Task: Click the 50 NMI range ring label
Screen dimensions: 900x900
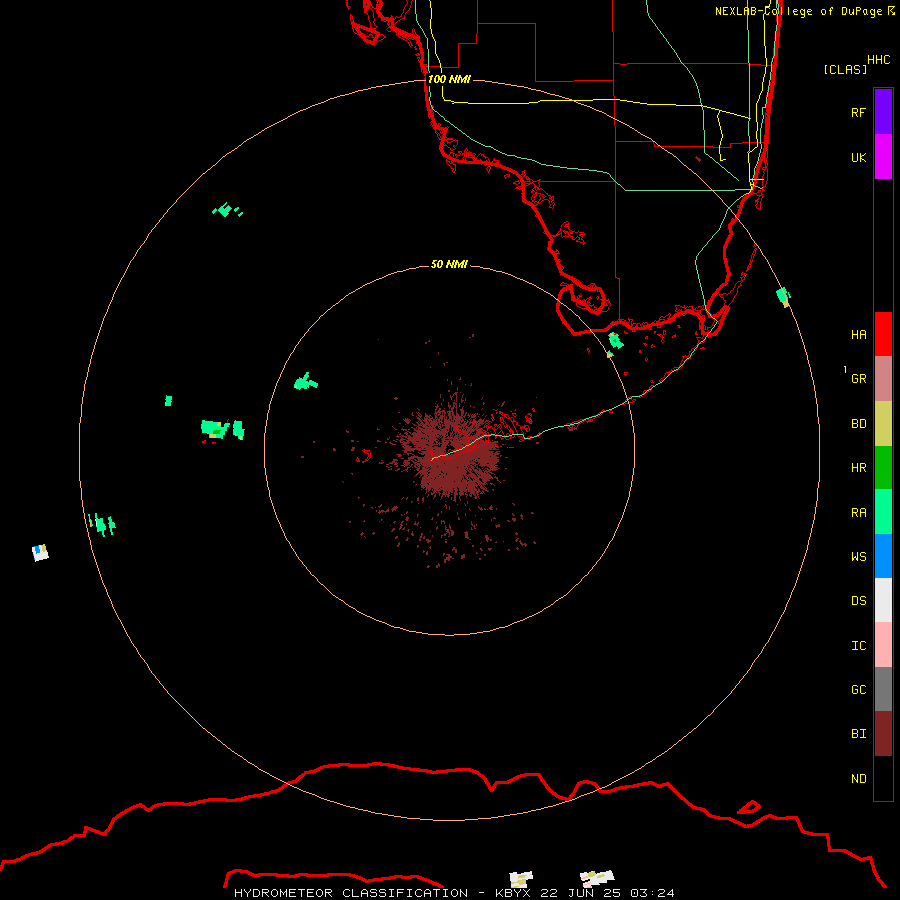Action: click(x=449, y=264)
